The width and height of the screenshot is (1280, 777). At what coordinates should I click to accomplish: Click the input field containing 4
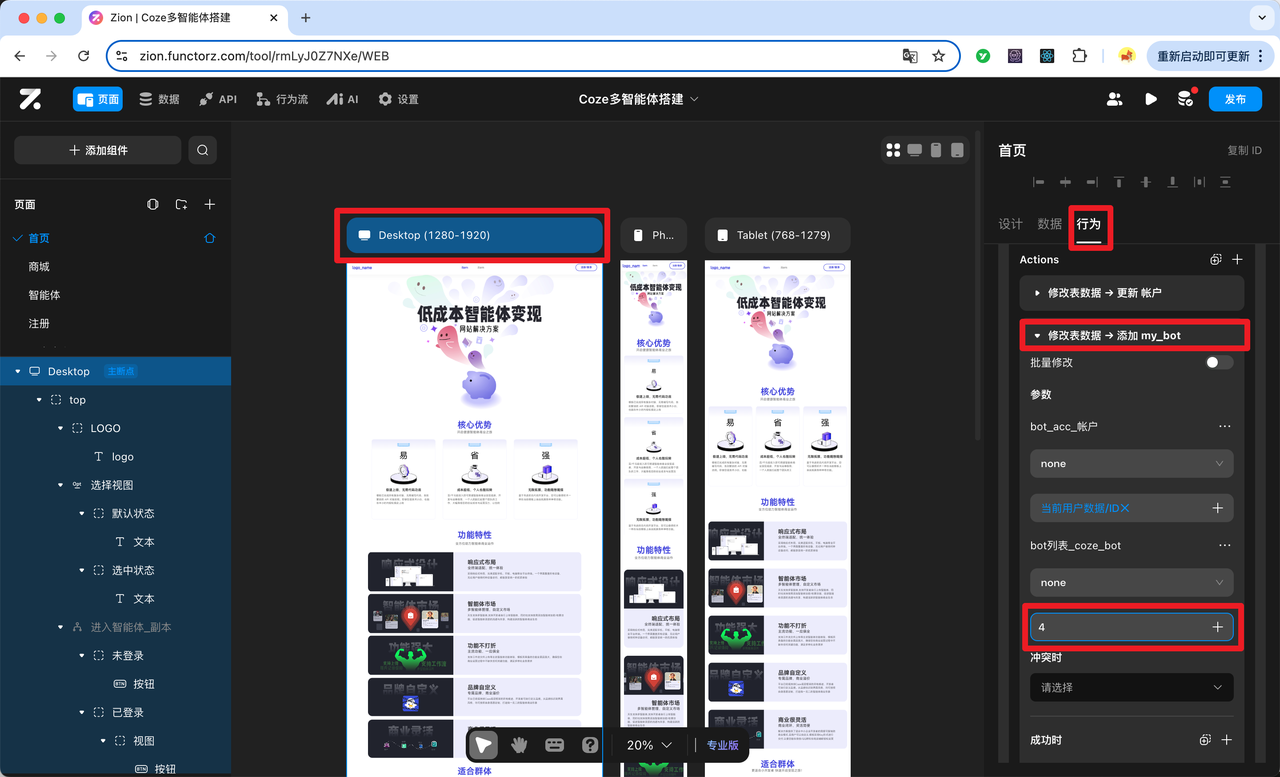(x=1132, y=627)
